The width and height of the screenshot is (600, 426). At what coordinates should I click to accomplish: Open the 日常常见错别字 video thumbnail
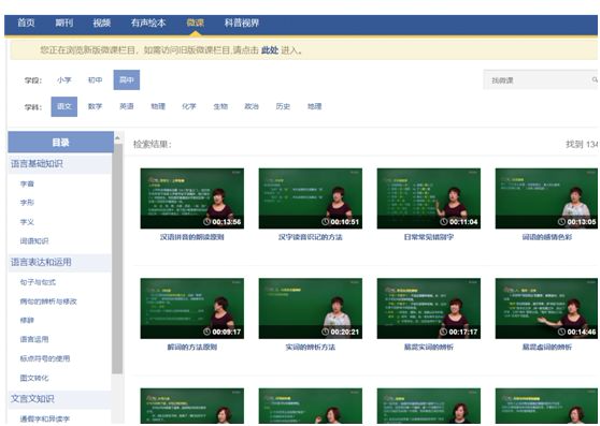[428, 198]
